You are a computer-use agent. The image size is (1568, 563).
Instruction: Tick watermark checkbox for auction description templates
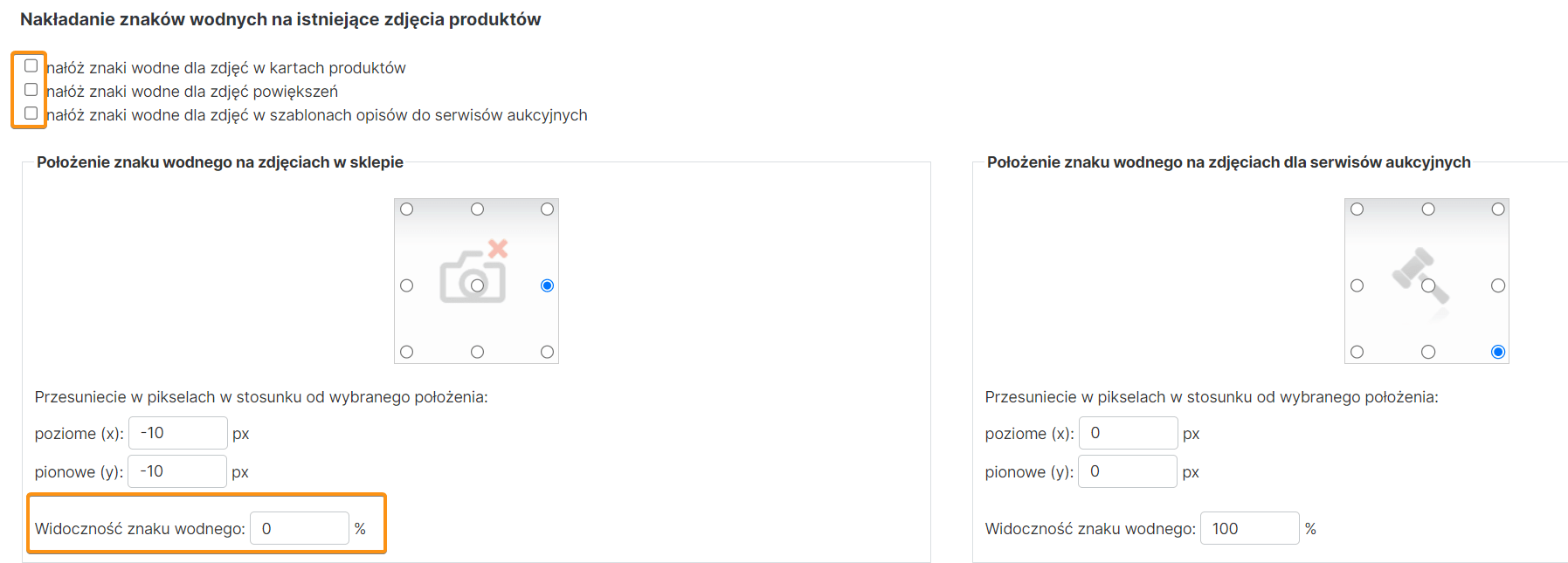[x=31, y=113]
